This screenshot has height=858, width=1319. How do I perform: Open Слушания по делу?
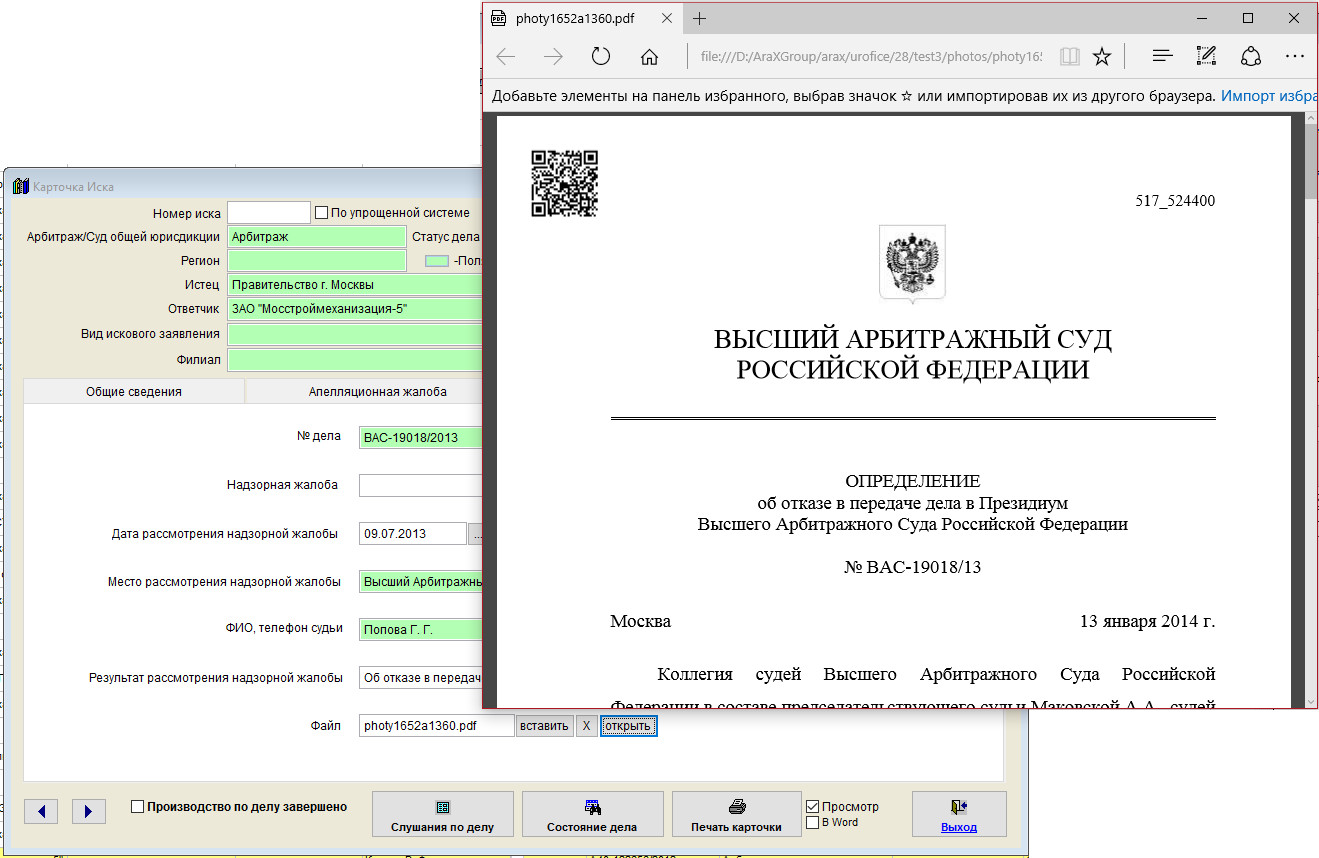[443, 814]
